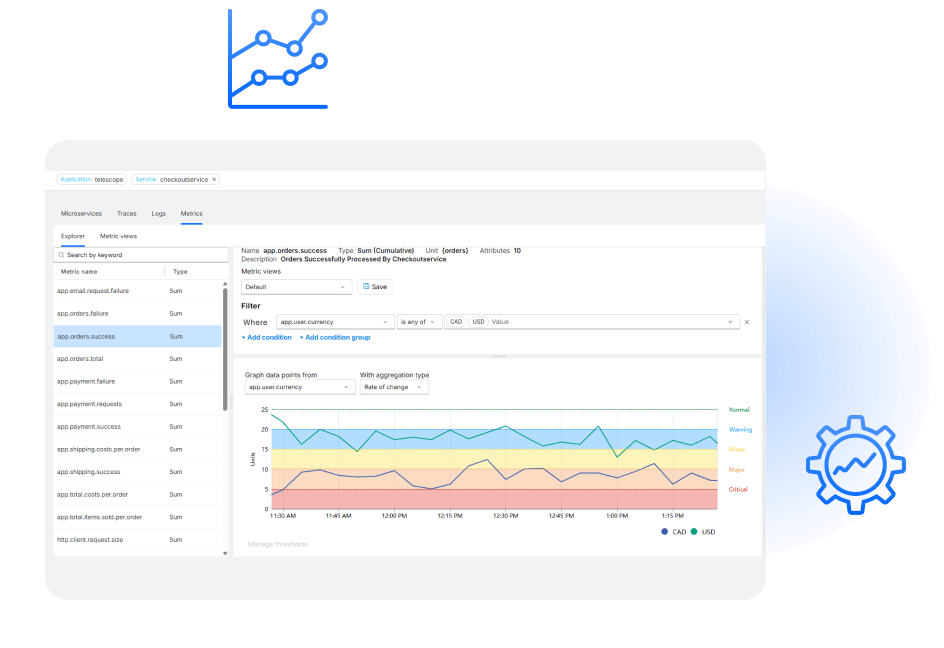This screenshot has width=944, height=648.
Task: Open the Microservices tab
Action: (x=81, y=214)
